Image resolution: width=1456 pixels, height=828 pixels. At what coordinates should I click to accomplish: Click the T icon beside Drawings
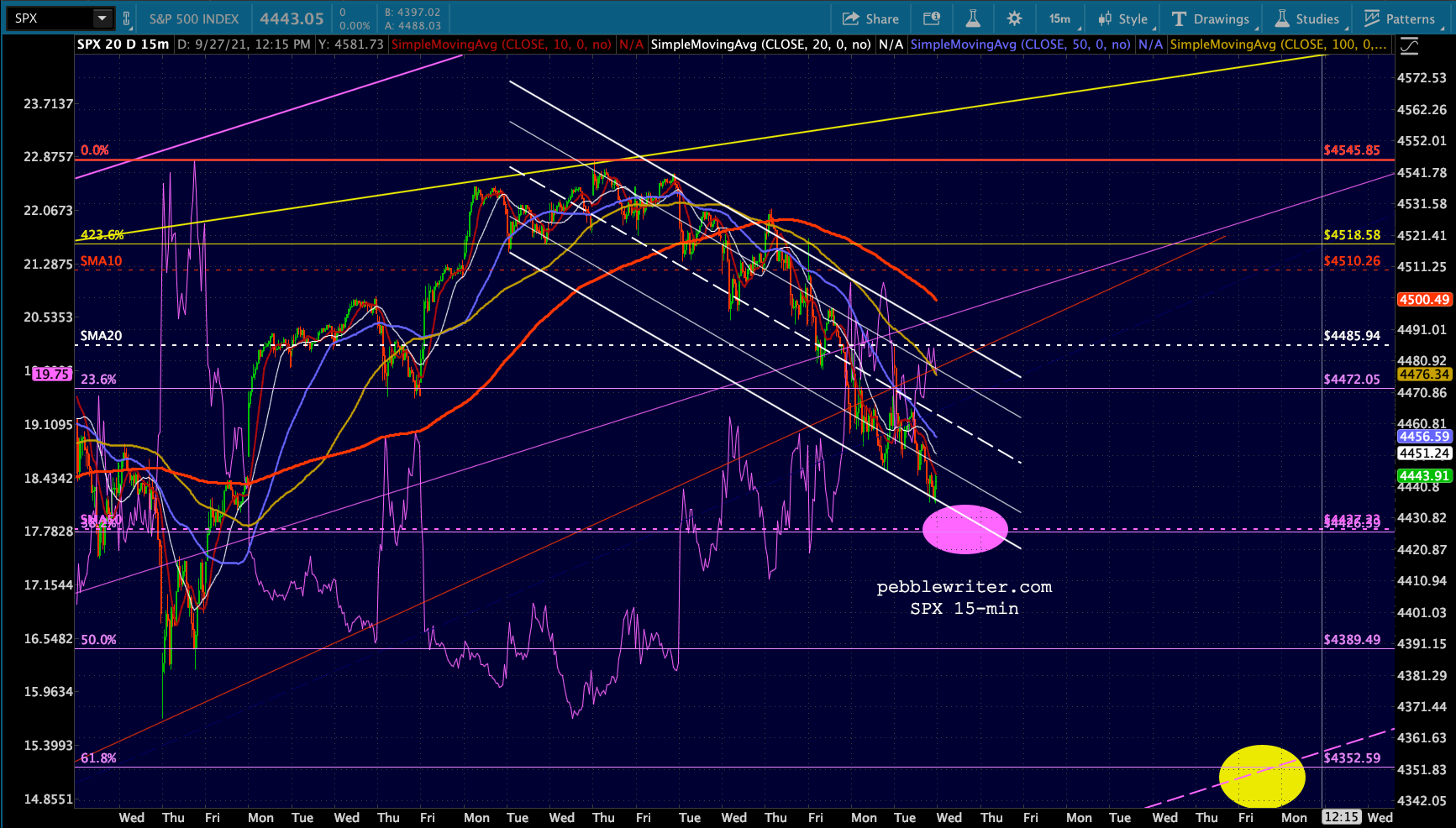[x=1179, y=18]
